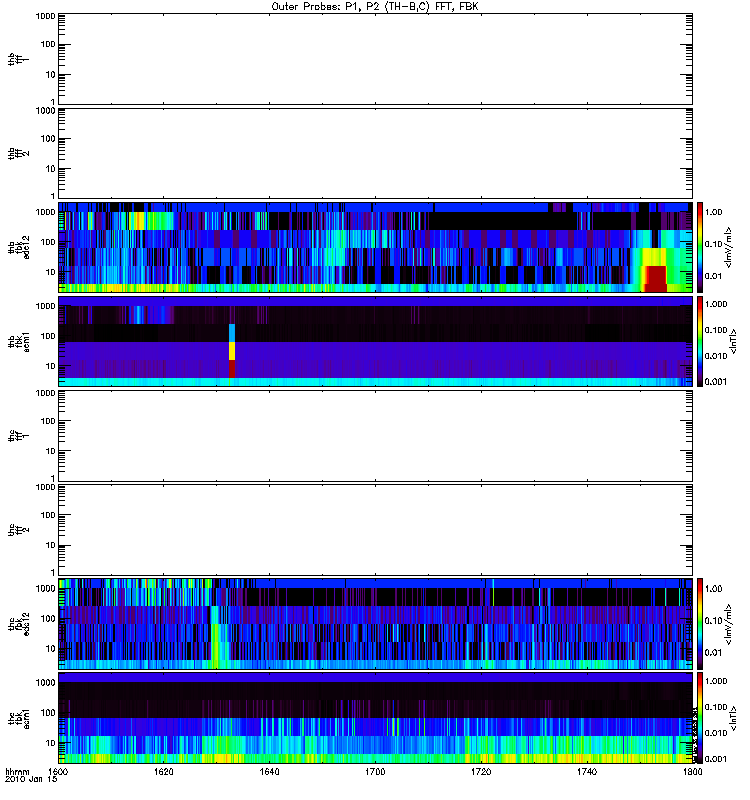Viewport: 750px width, 800px height.
Task: Click the plot title 'Outer Probes: P1, P2 (TH-B,C) FFT, FBK'
Action: 375,7
